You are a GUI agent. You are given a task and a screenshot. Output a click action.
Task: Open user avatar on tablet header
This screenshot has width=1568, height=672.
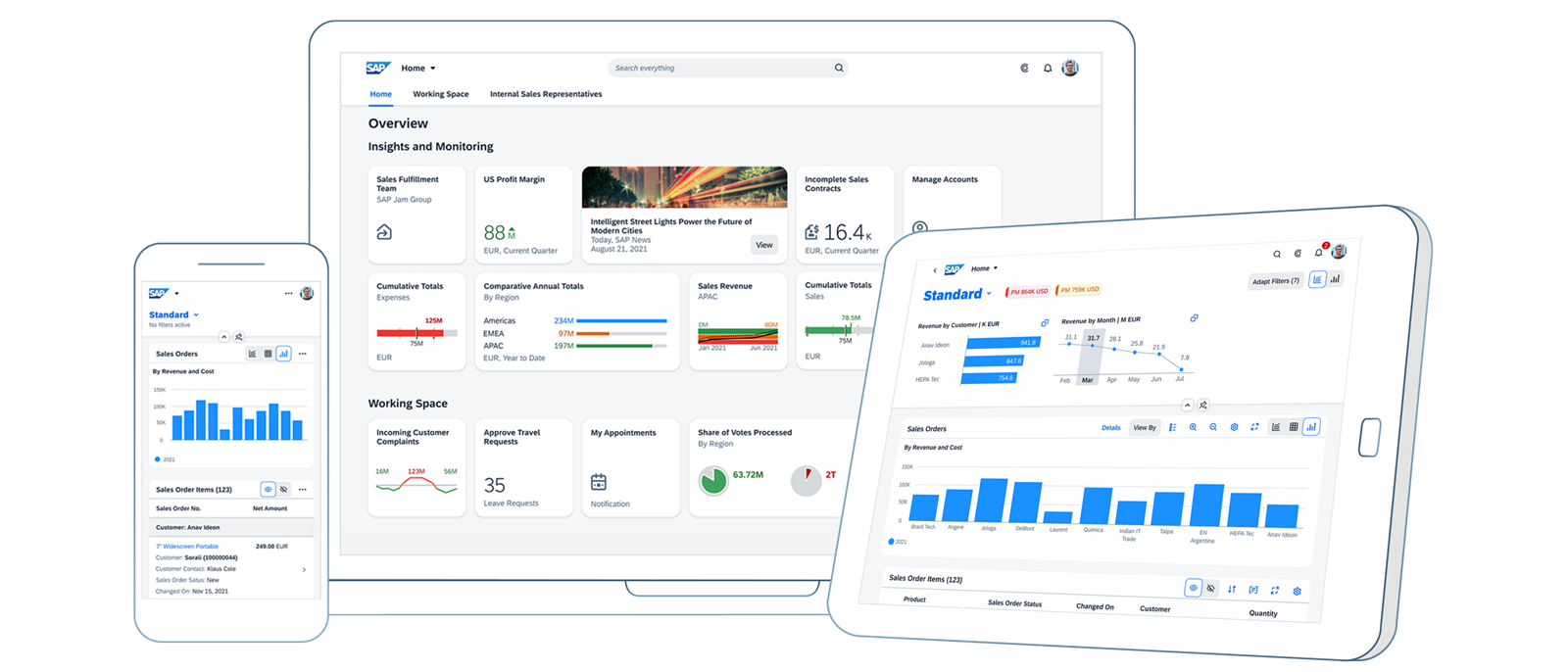1339,252
